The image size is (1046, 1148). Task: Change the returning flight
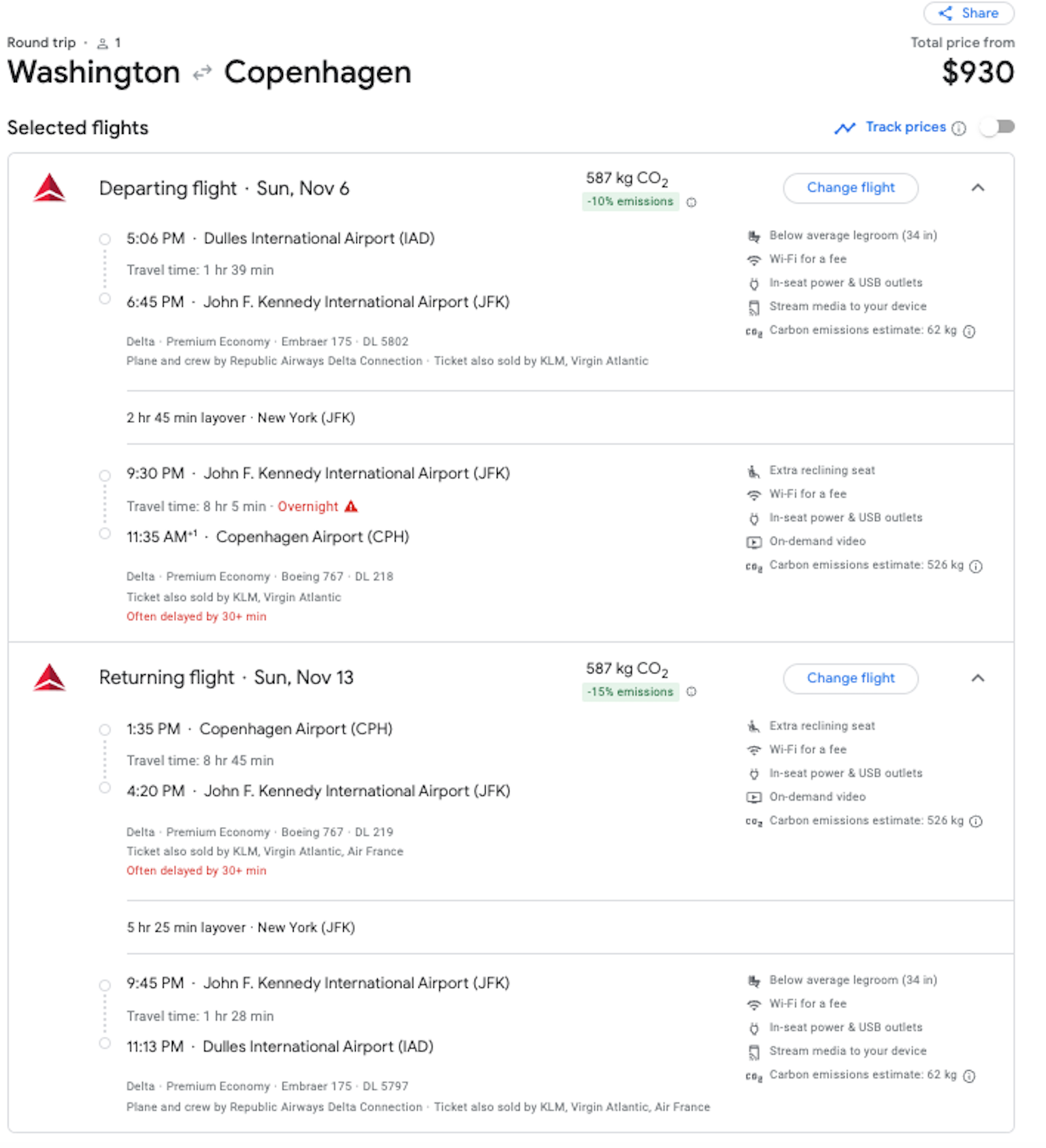click(x=851, y=679)
